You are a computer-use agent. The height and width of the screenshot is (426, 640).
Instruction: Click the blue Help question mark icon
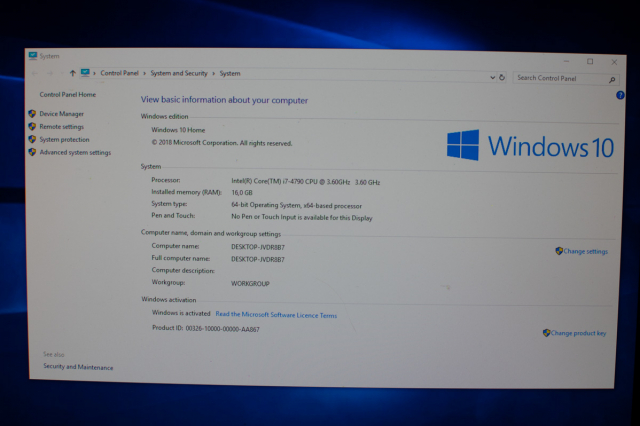(620, 95)
